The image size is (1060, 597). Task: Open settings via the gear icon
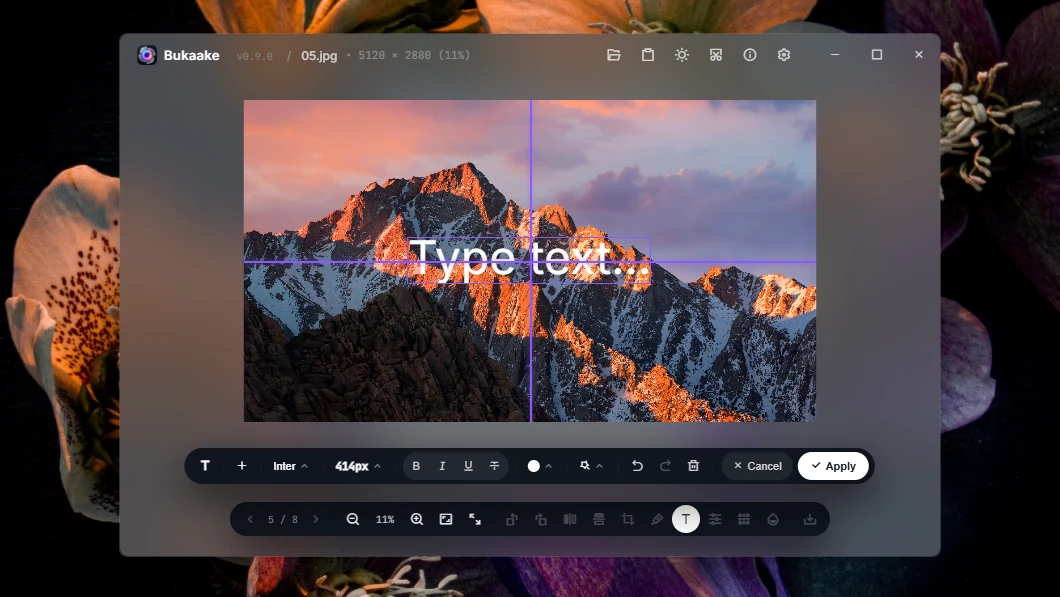[x=784, y=55]
